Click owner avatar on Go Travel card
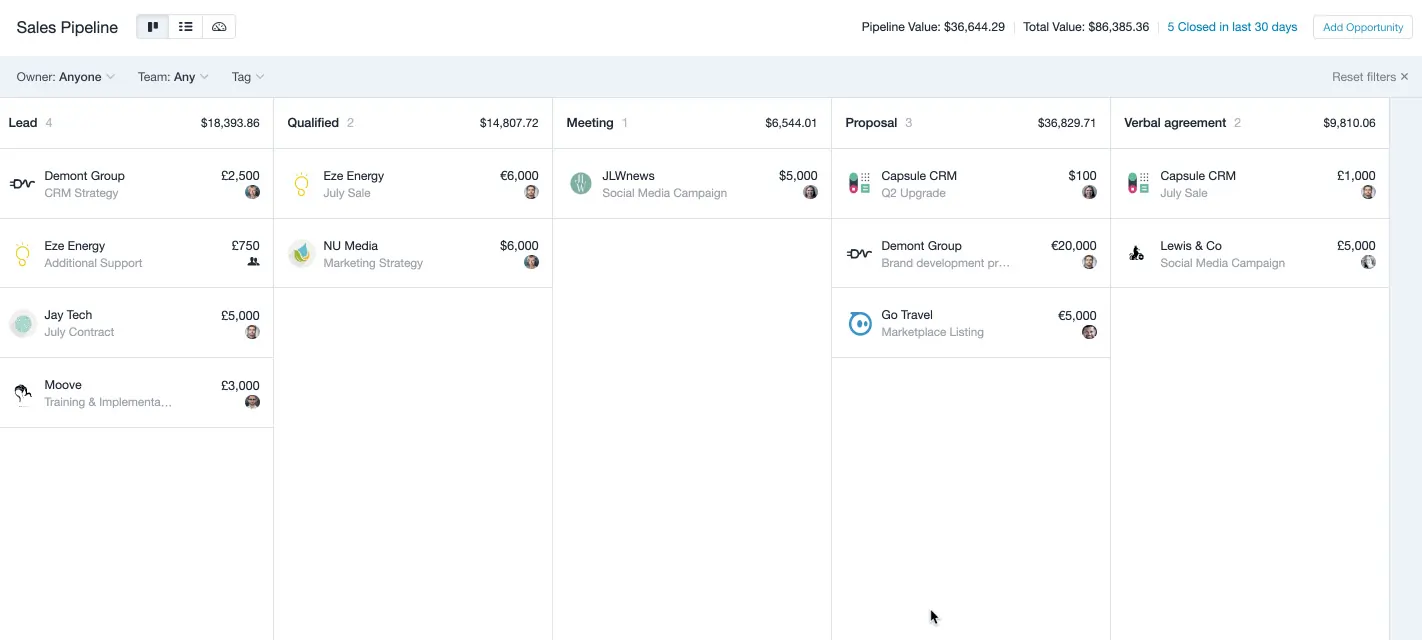The width and height of the screenshot is (1422, 640). (x=1089, y=332)
